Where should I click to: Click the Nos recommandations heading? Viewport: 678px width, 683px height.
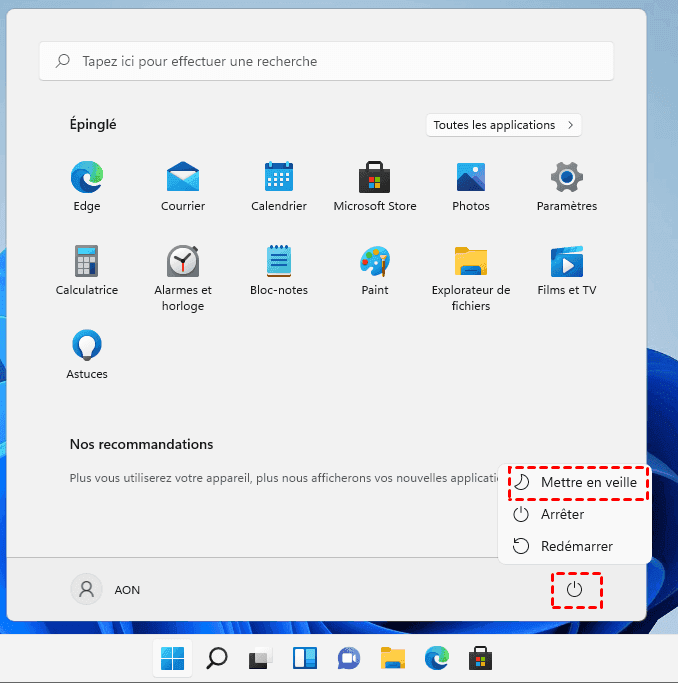(142, 444)
